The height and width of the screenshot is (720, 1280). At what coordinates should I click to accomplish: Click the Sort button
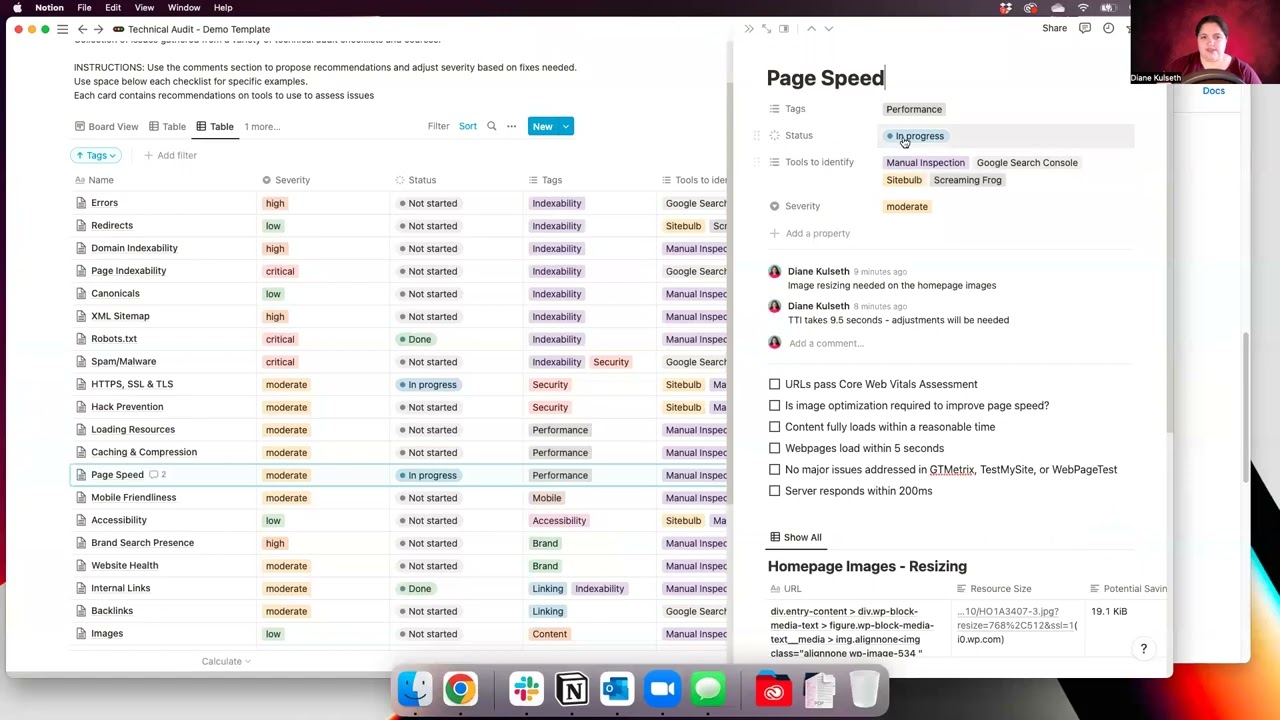coord(467,127)
